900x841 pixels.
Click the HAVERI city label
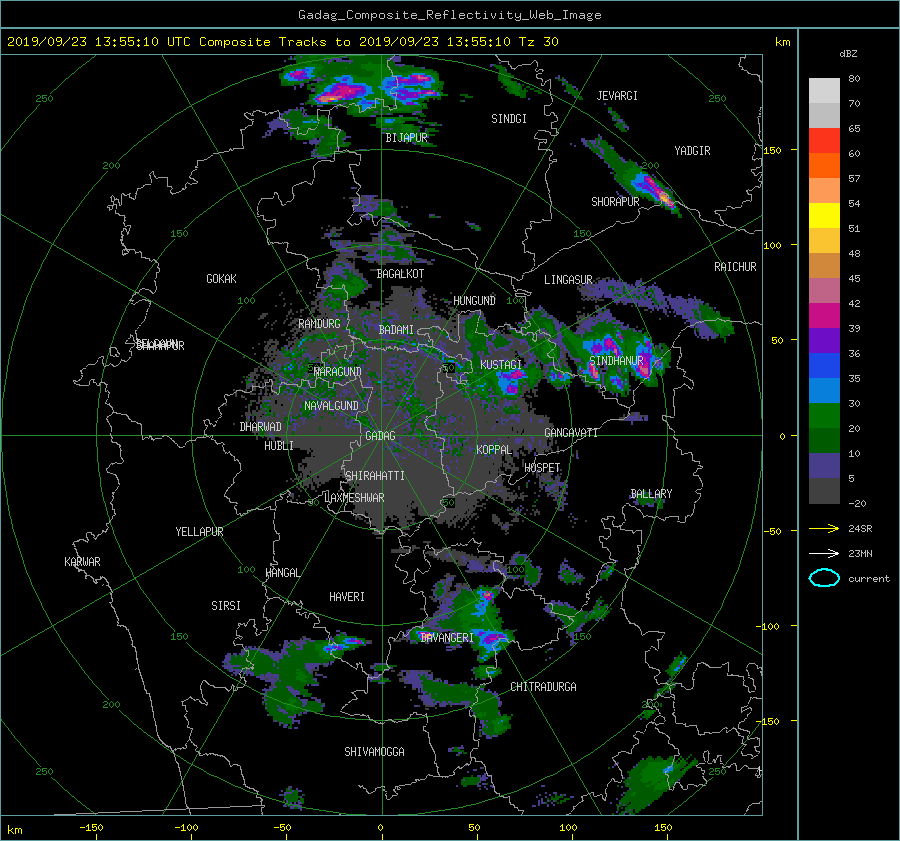[347, 597]
